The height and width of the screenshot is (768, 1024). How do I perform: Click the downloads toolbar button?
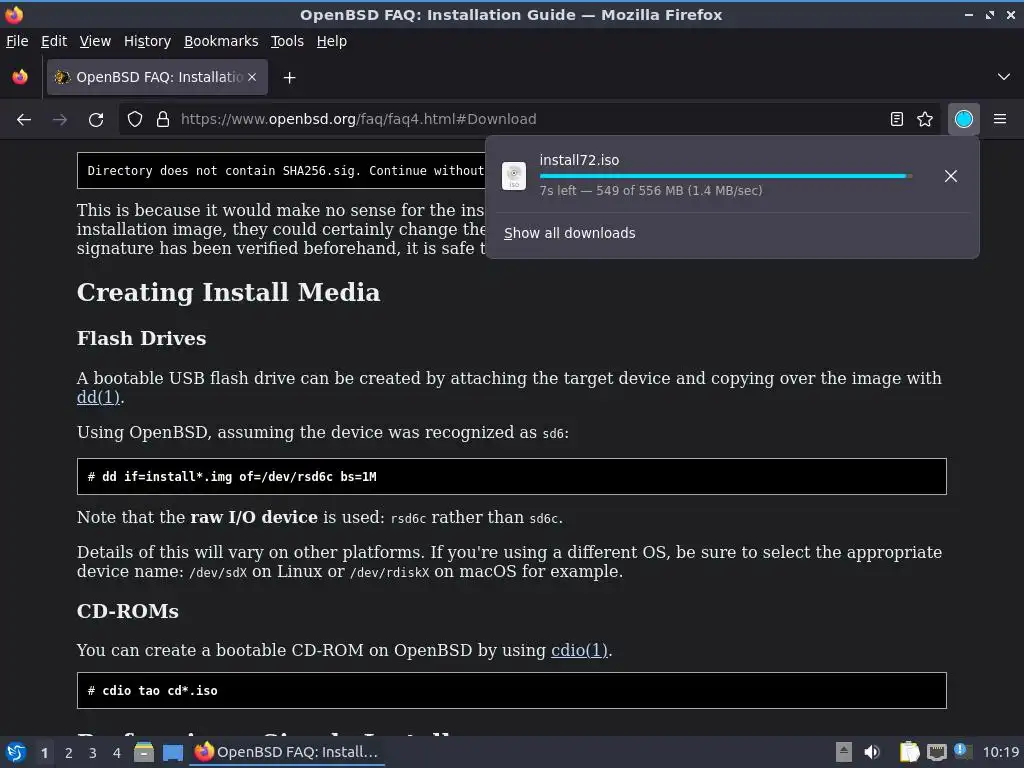click(x=963, y=120)
